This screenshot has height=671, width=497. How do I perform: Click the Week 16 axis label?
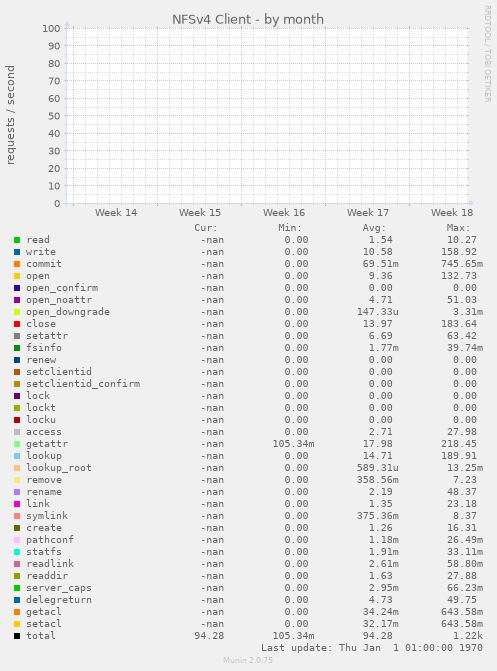(x=284, y=213)
